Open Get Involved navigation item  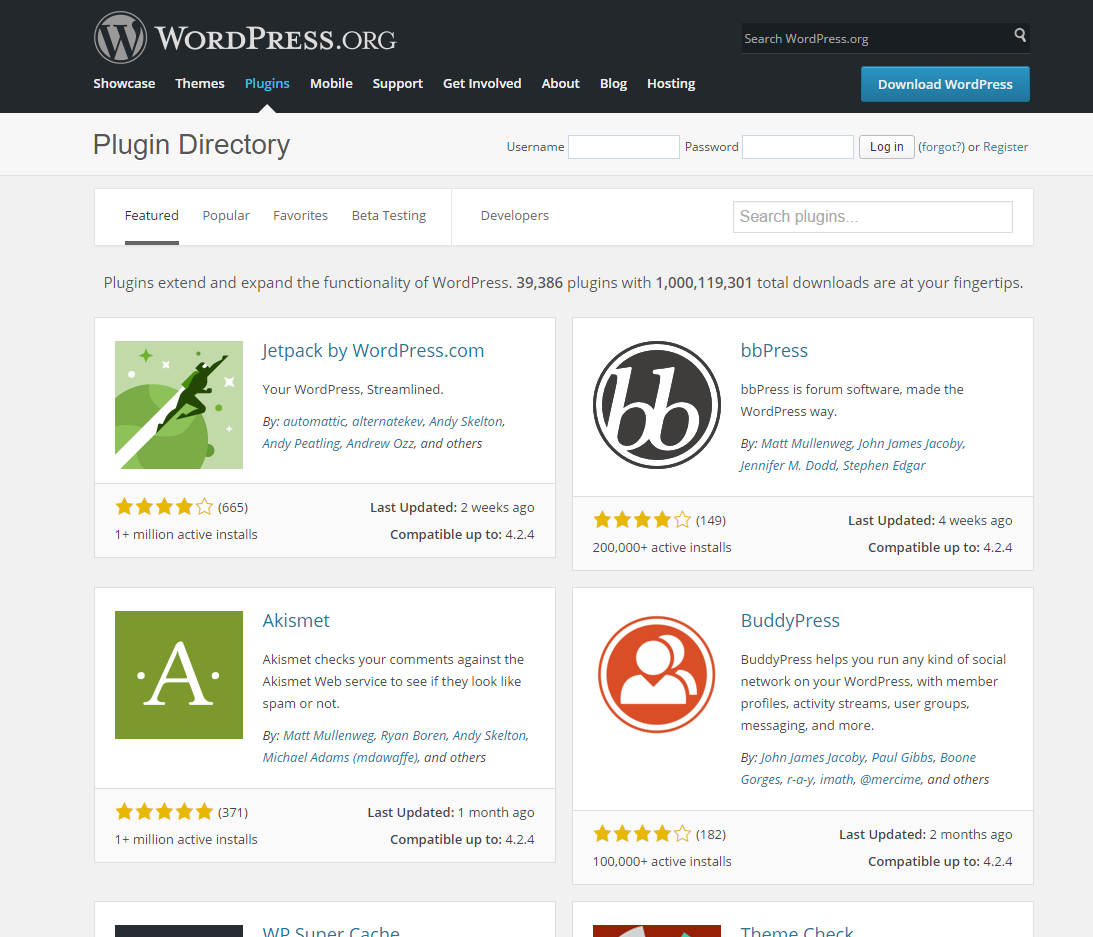pos(482,84)
